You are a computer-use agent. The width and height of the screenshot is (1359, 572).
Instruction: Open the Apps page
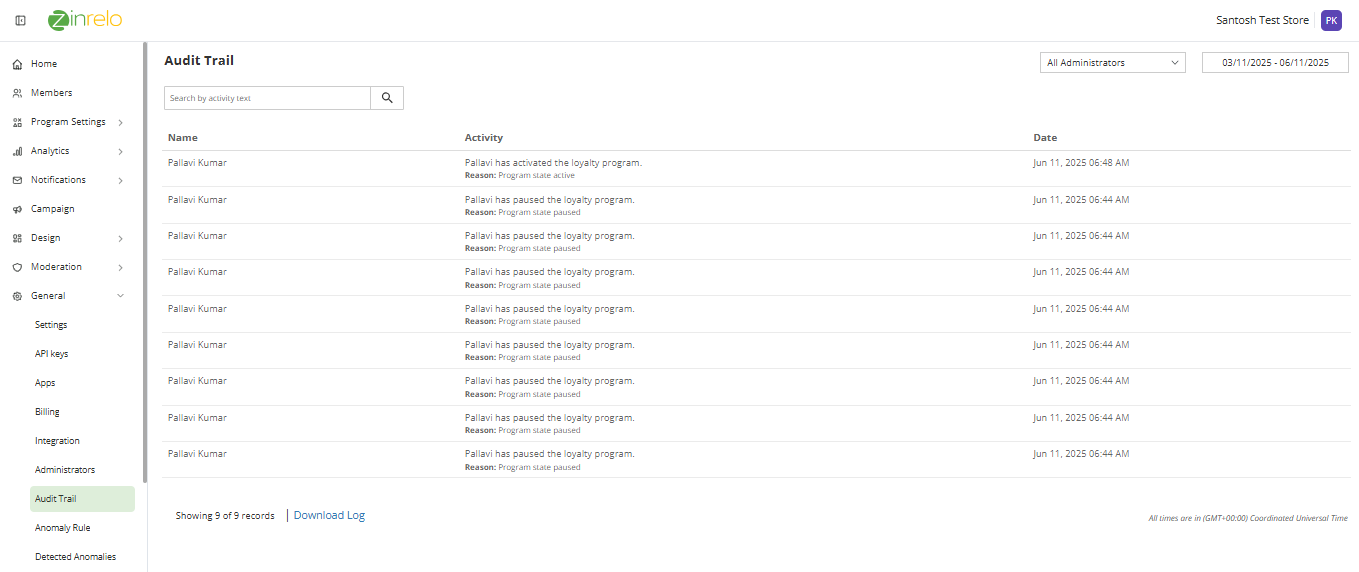click(45, 383)
